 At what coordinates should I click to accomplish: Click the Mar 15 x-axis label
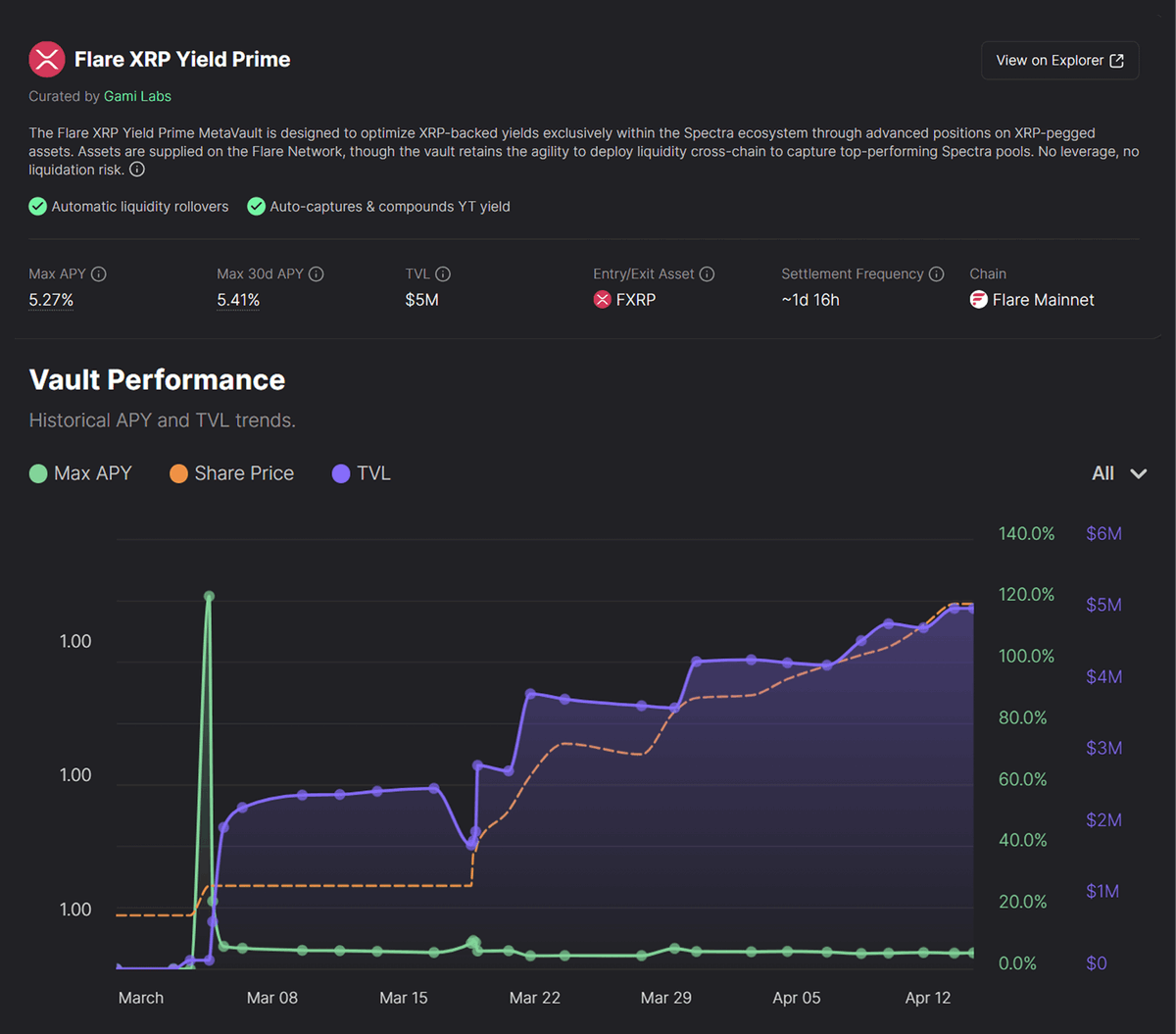(404, 998)
